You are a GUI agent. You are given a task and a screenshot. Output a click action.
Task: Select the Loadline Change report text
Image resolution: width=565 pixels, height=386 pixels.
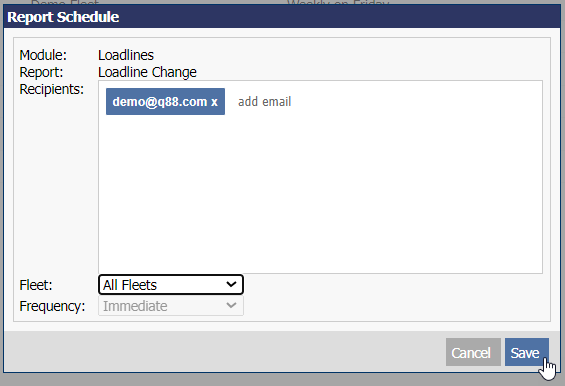pos(147,72)
